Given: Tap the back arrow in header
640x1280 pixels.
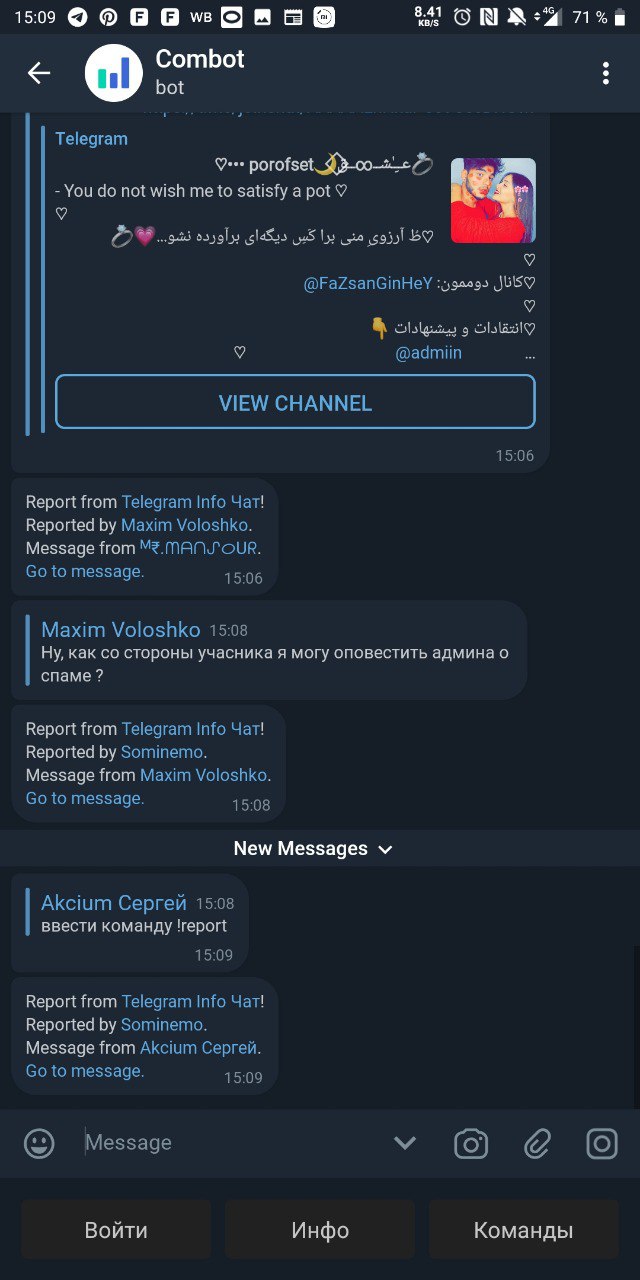Looking at the screenshot, I should click(38, 73).
